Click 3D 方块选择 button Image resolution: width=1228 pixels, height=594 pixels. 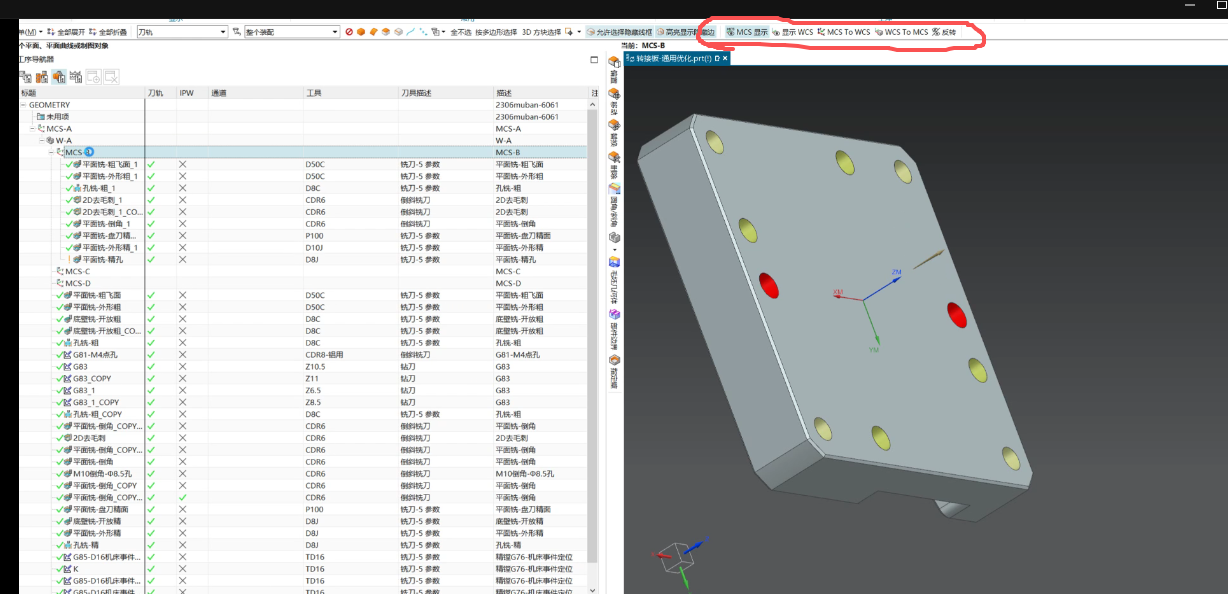pyautogui.click(x=541, y=32)
